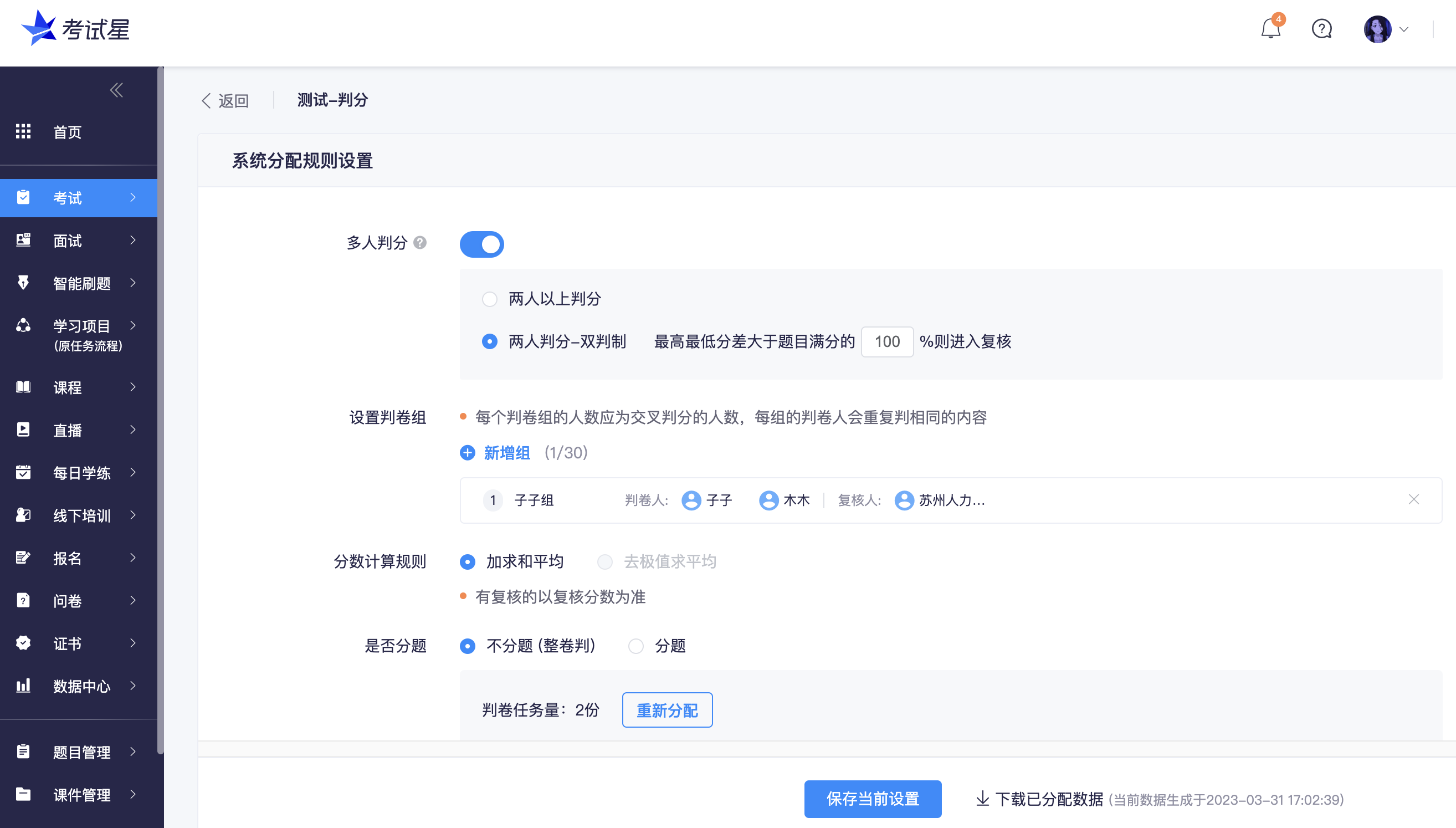This screenshot has height=828, width=1456.
Task: Click the 子子组 group row name
Action: point(534,500)
